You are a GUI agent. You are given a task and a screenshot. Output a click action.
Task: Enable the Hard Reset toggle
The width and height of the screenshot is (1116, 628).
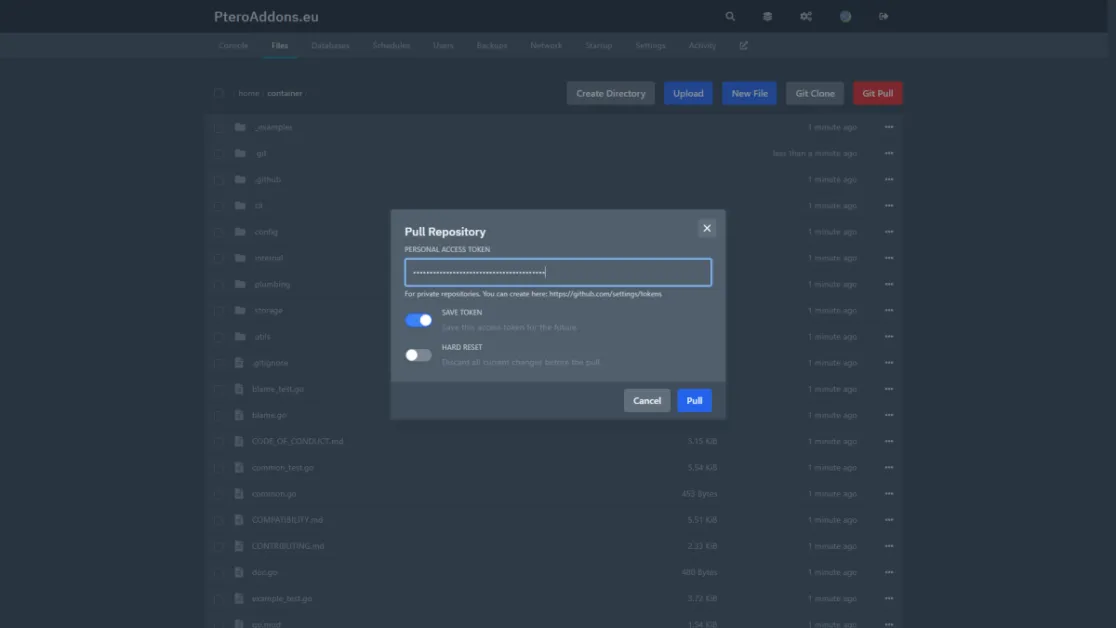pyautogui.click(x=418, y=355)
